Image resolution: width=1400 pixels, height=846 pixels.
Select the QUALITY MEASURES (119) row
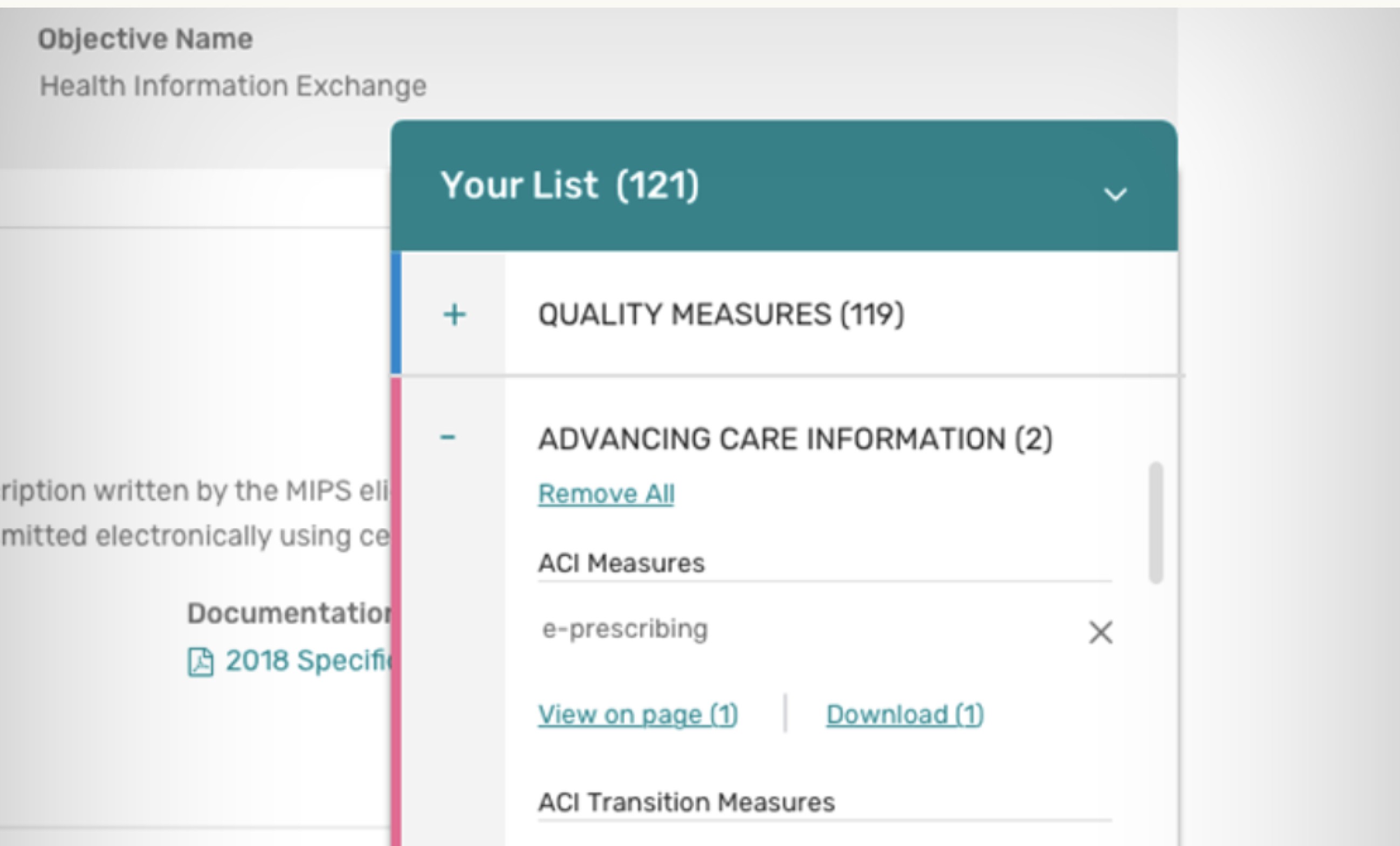point(721,315)
